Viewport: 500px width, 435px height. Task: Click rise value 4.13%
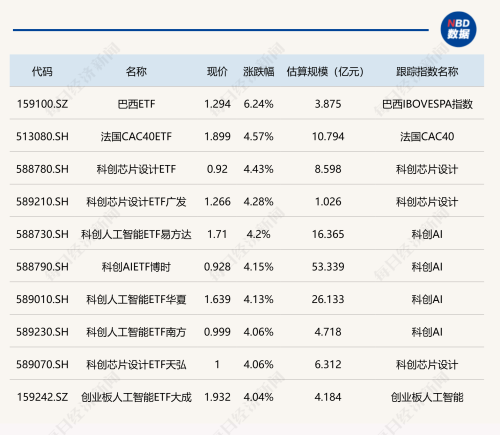(258, 299)
